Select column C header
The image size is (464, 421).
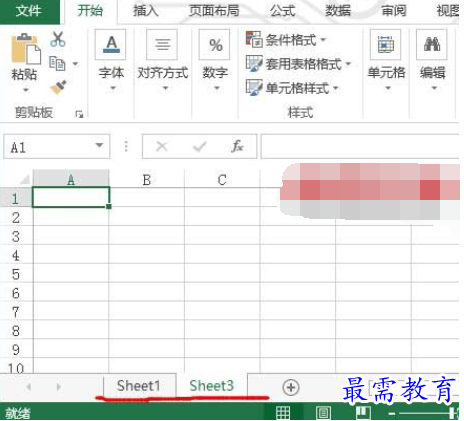222,179
